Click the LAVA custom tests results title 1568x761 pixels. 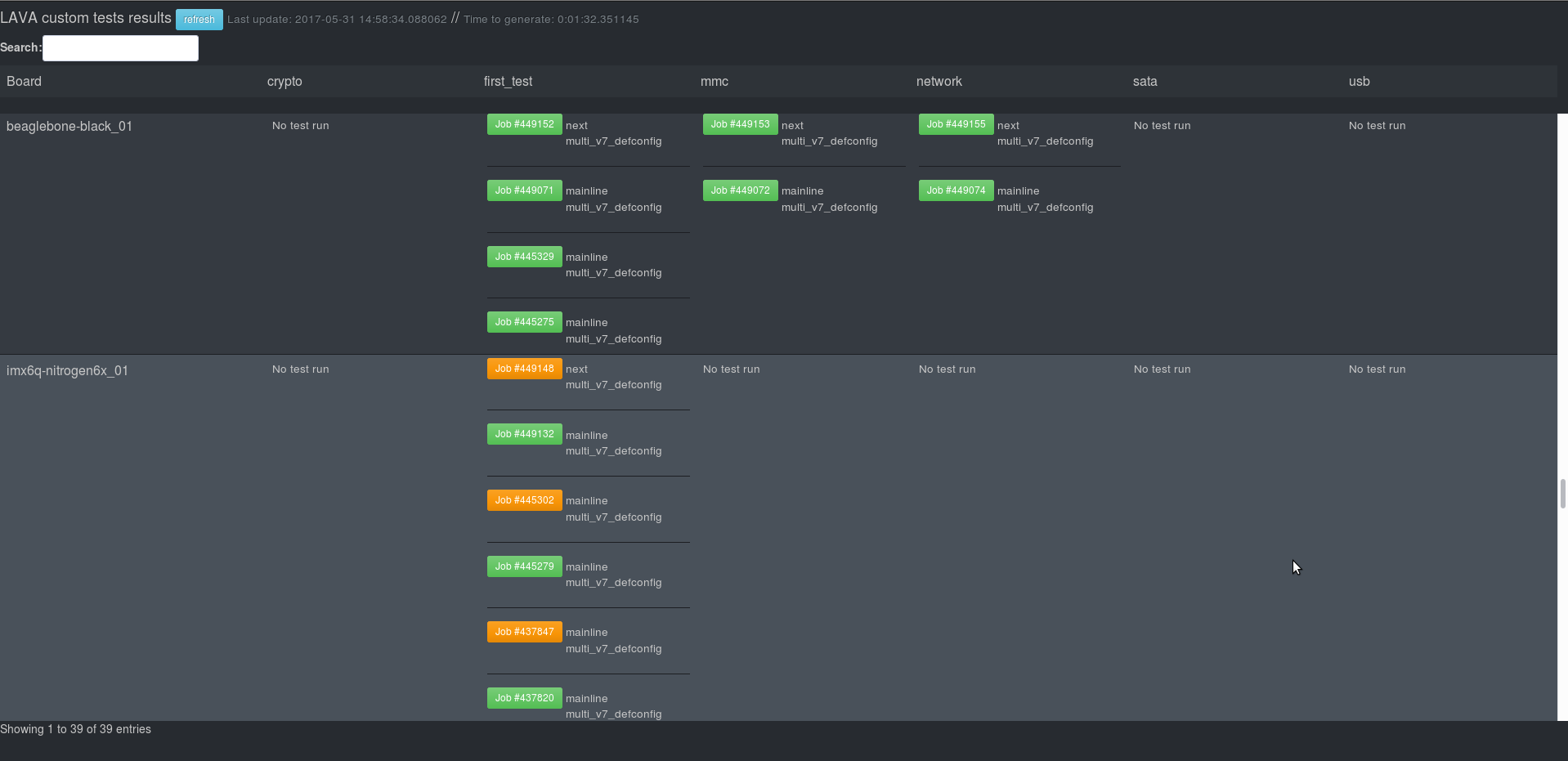(86, 18)
